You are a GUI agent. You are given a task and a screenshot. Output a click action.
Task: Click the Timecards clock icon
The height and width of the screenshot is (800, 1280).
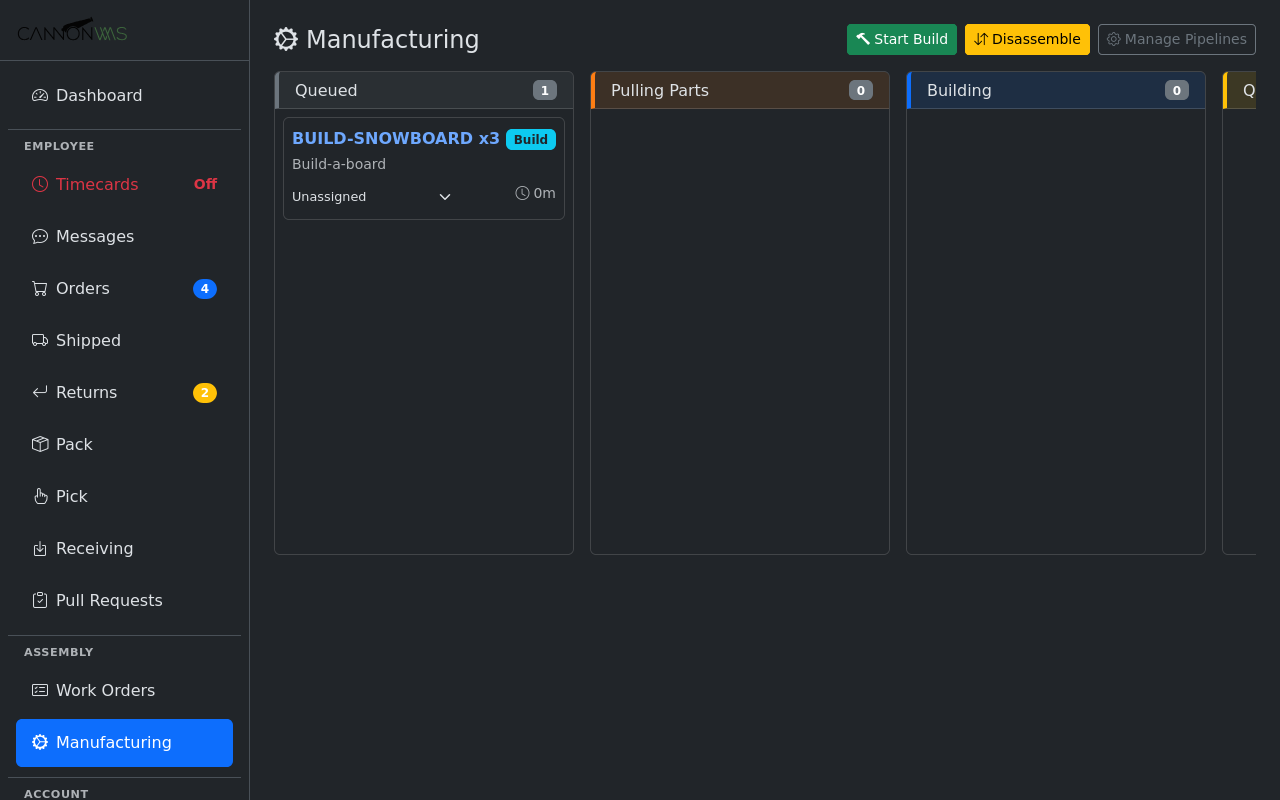click(x=40, y=184)
